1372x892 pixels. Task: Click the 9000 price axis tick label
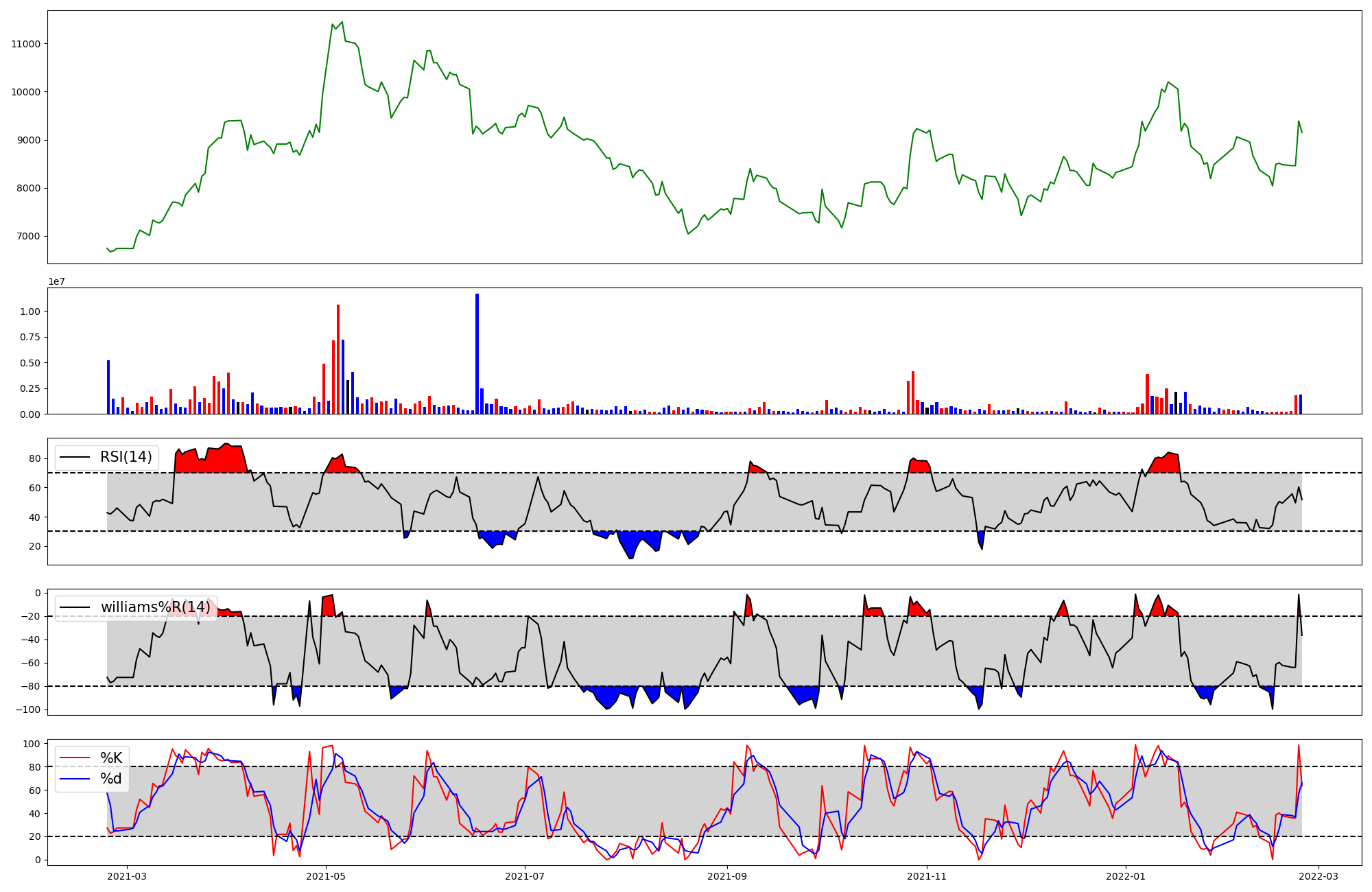click(x=29, y=140)
